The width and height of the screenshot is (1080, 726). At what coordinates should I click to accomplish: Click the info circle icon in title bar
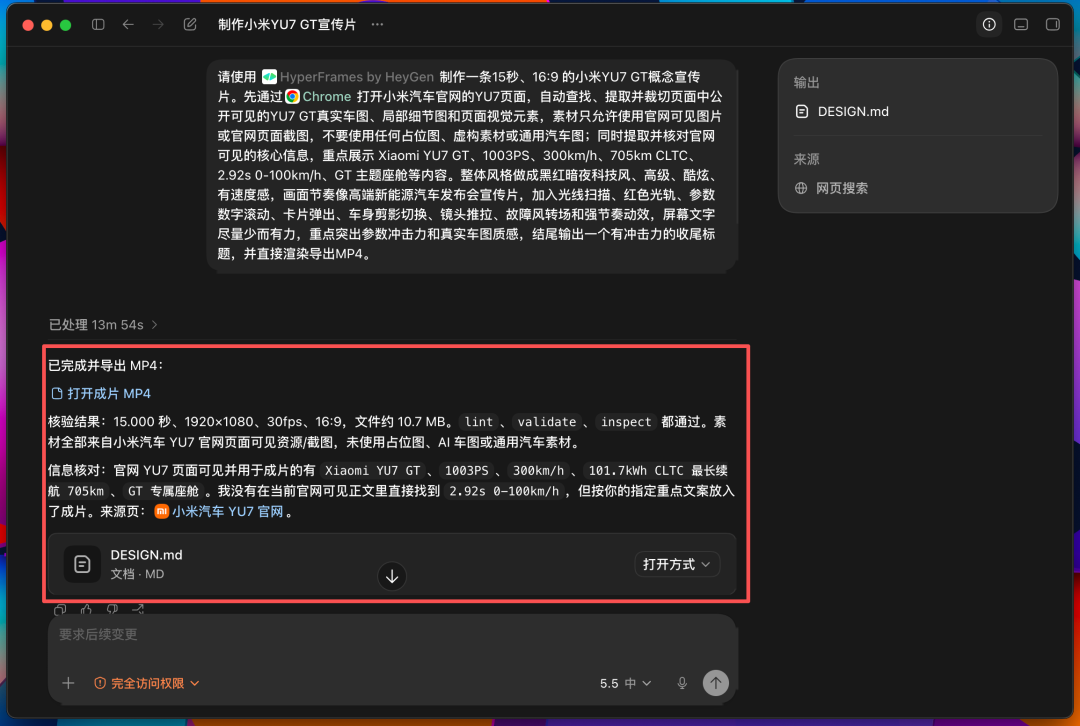989,24
